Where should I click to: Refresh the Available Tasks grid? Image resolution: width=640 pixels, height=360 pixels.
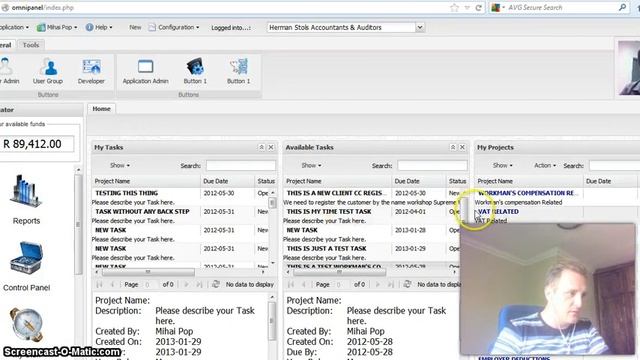tap(407, 284)
